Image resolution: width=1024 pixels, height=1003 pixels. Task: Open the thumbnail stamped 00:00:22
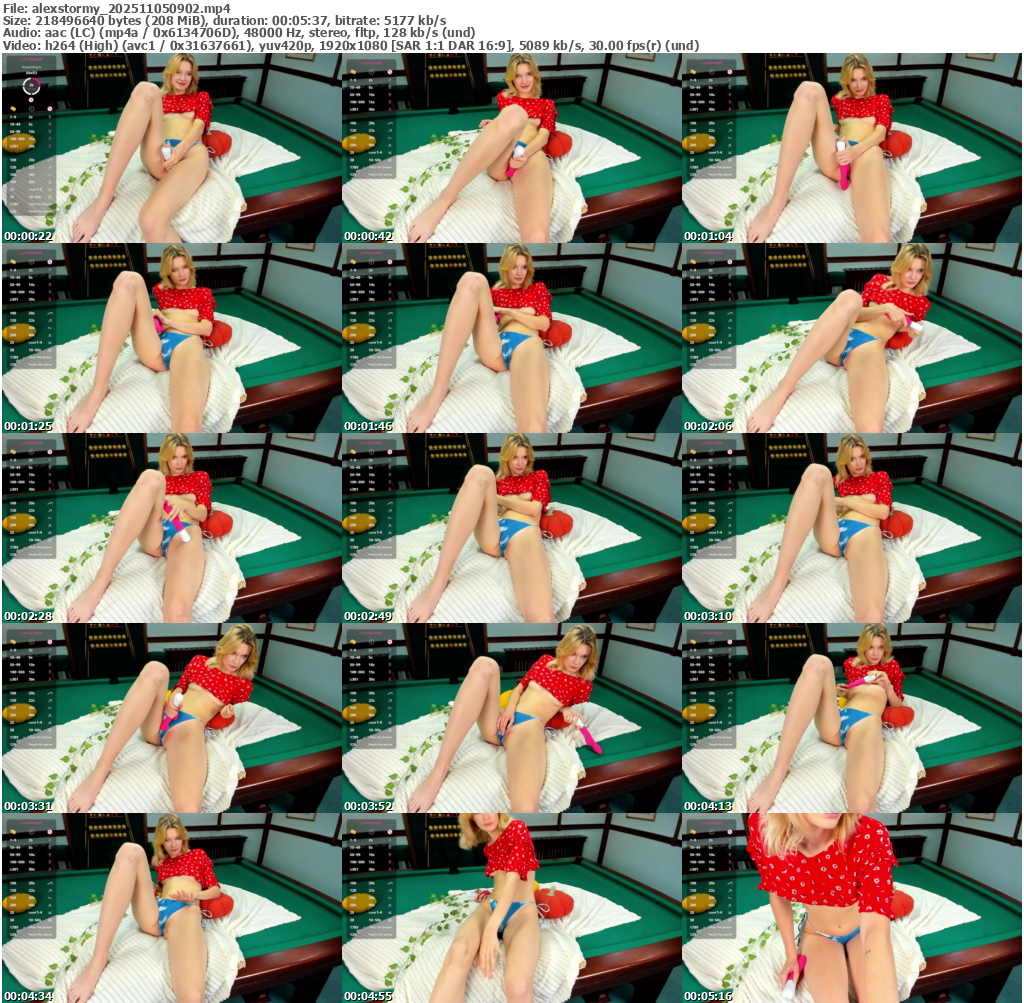[x=171, y=148]
